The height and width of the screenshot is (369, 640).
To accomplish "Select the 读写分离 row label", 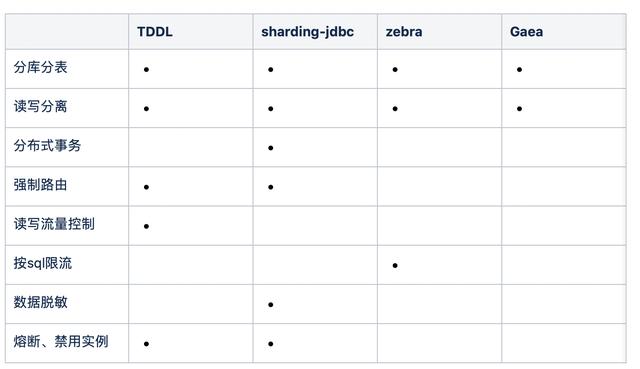I will point(40,107).
